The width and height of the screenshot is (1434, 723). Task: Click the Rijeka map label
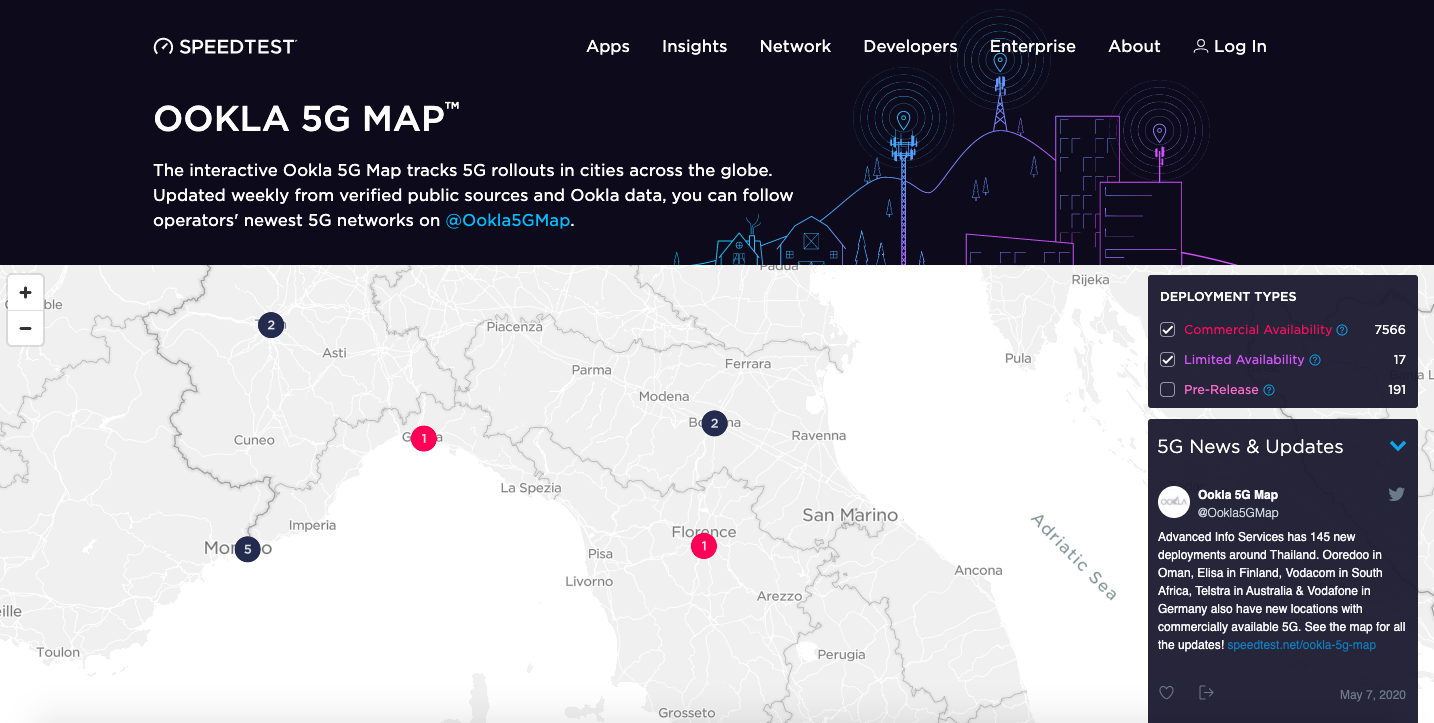coord(1090,280)
